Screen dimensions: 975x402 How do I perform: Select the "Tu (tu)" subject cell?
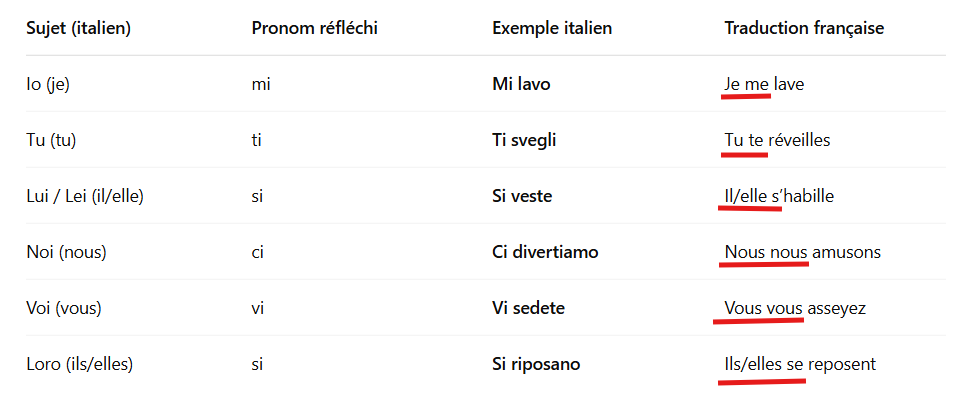click(51, 140)
